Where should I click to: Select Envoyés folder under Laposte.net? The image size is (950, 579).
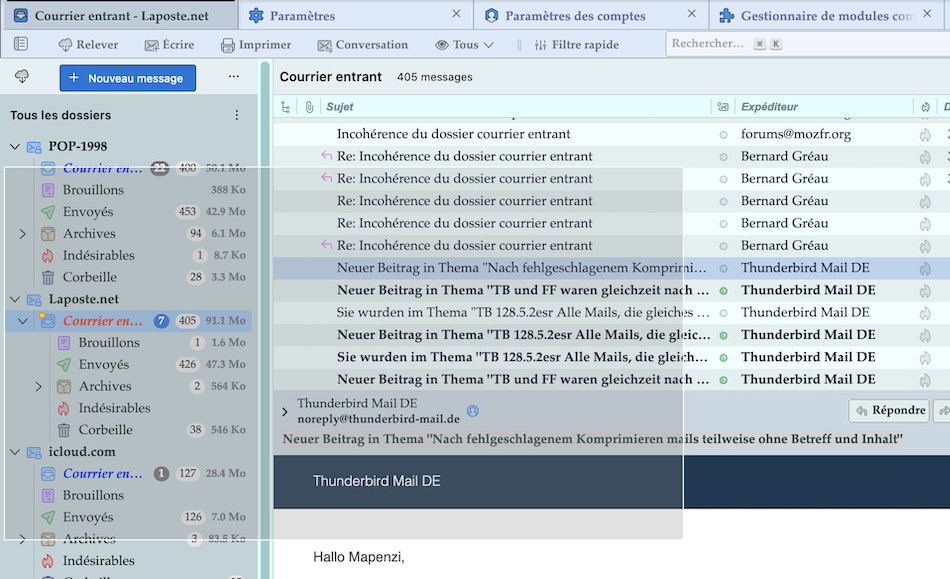[x=128, y=365]
